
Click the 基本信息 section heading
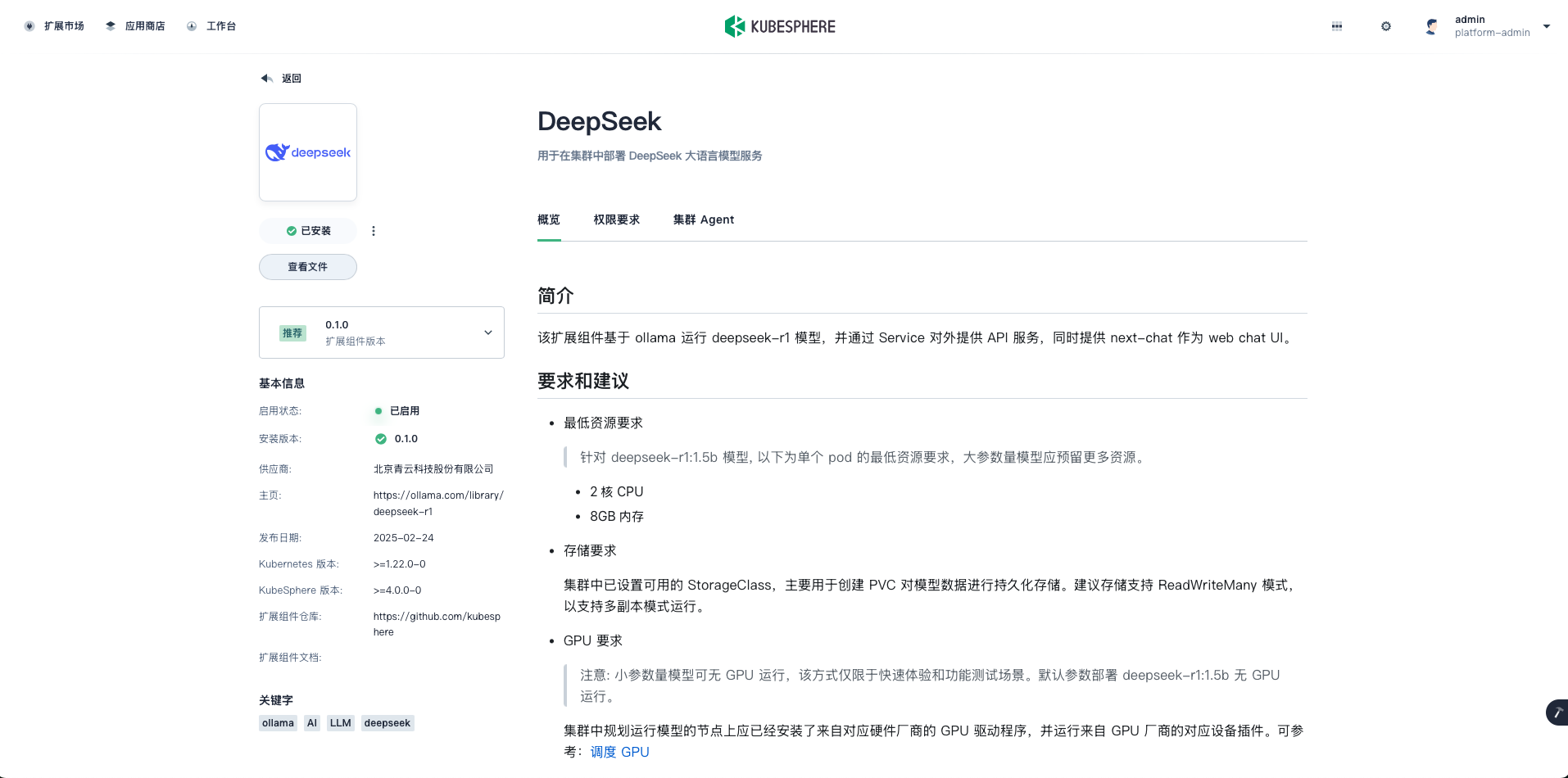(x=282, y=383)
